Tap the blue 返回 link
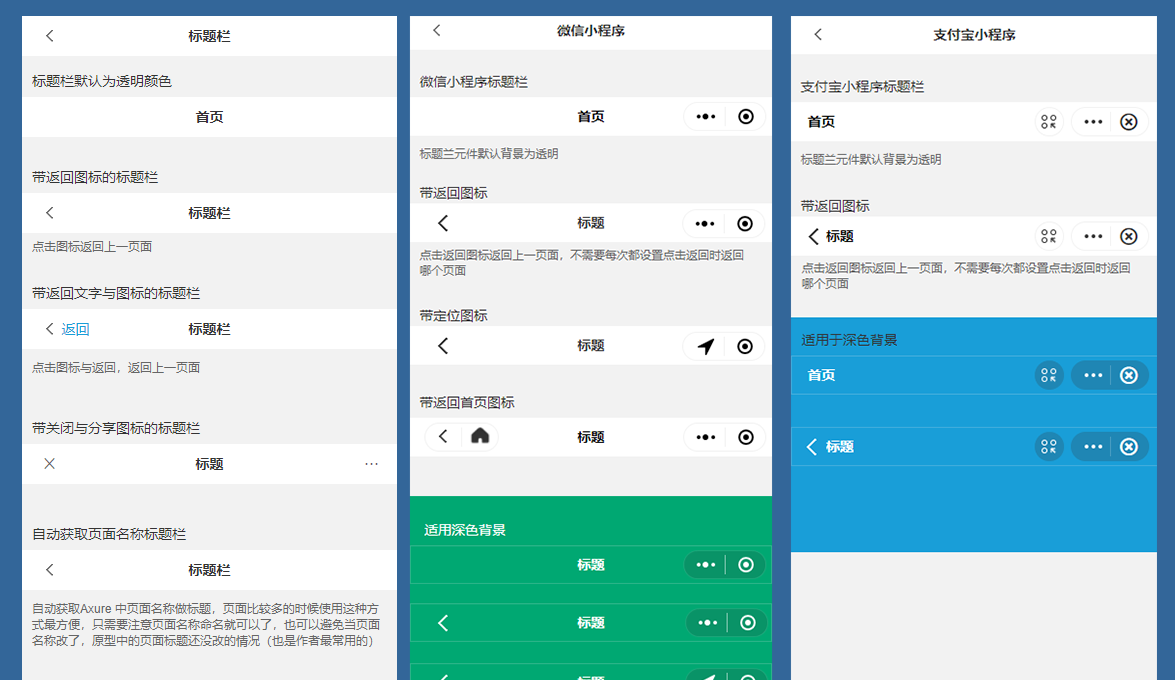 click(x=76, y=329)
